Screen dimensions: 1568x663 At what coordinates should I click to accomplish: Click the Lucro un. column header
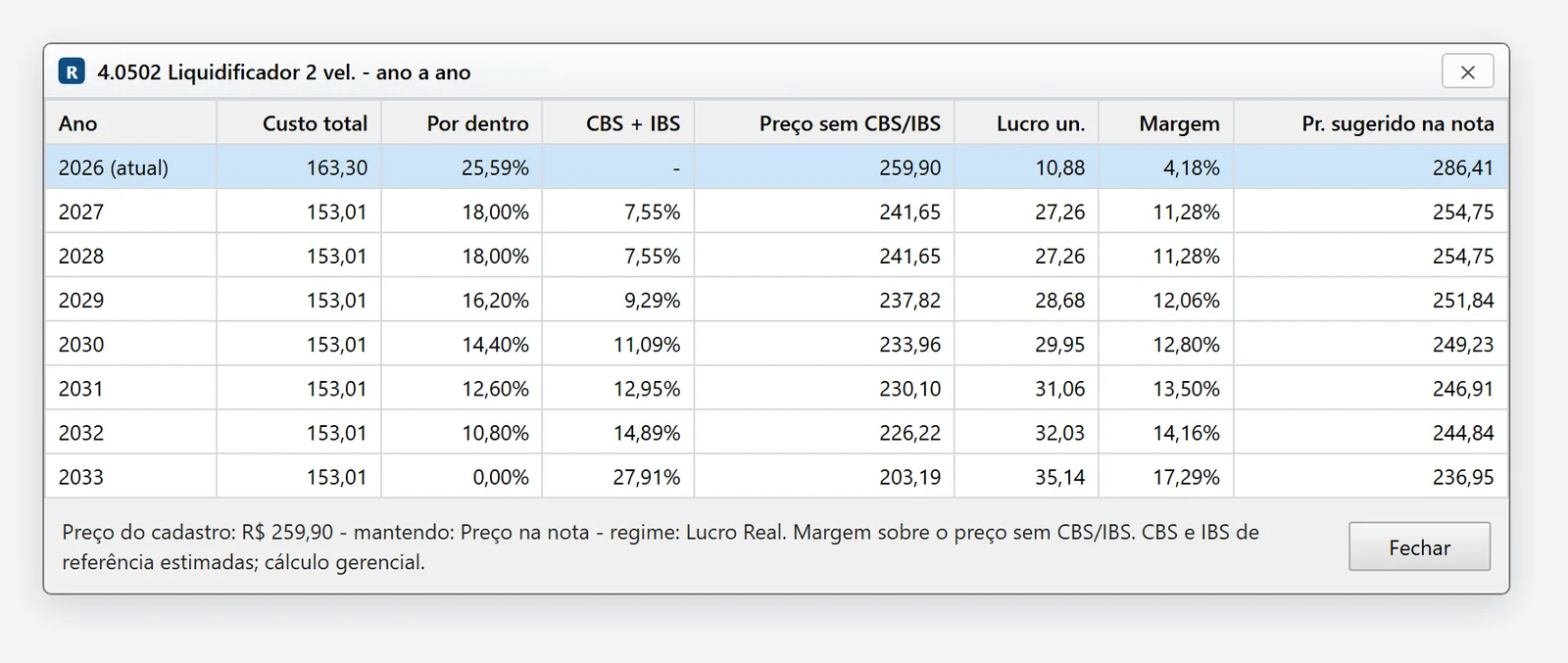pyautogui.click(x=1027, y=123)
